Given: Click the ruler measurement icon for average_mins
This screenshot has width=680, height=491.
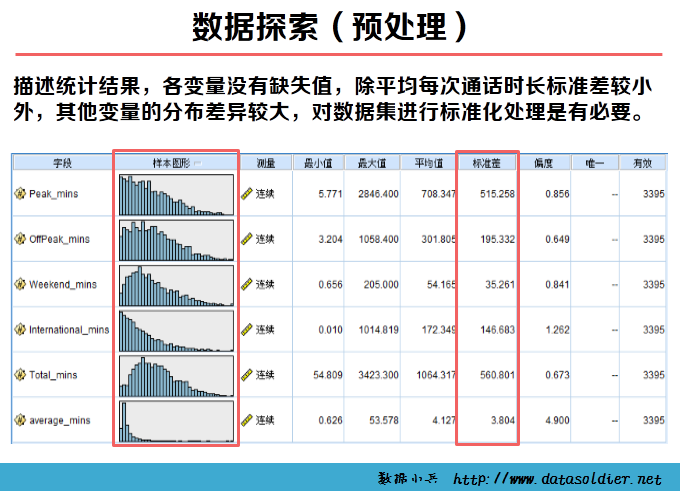Looking at the screenshot, I should tap(247, 420).
